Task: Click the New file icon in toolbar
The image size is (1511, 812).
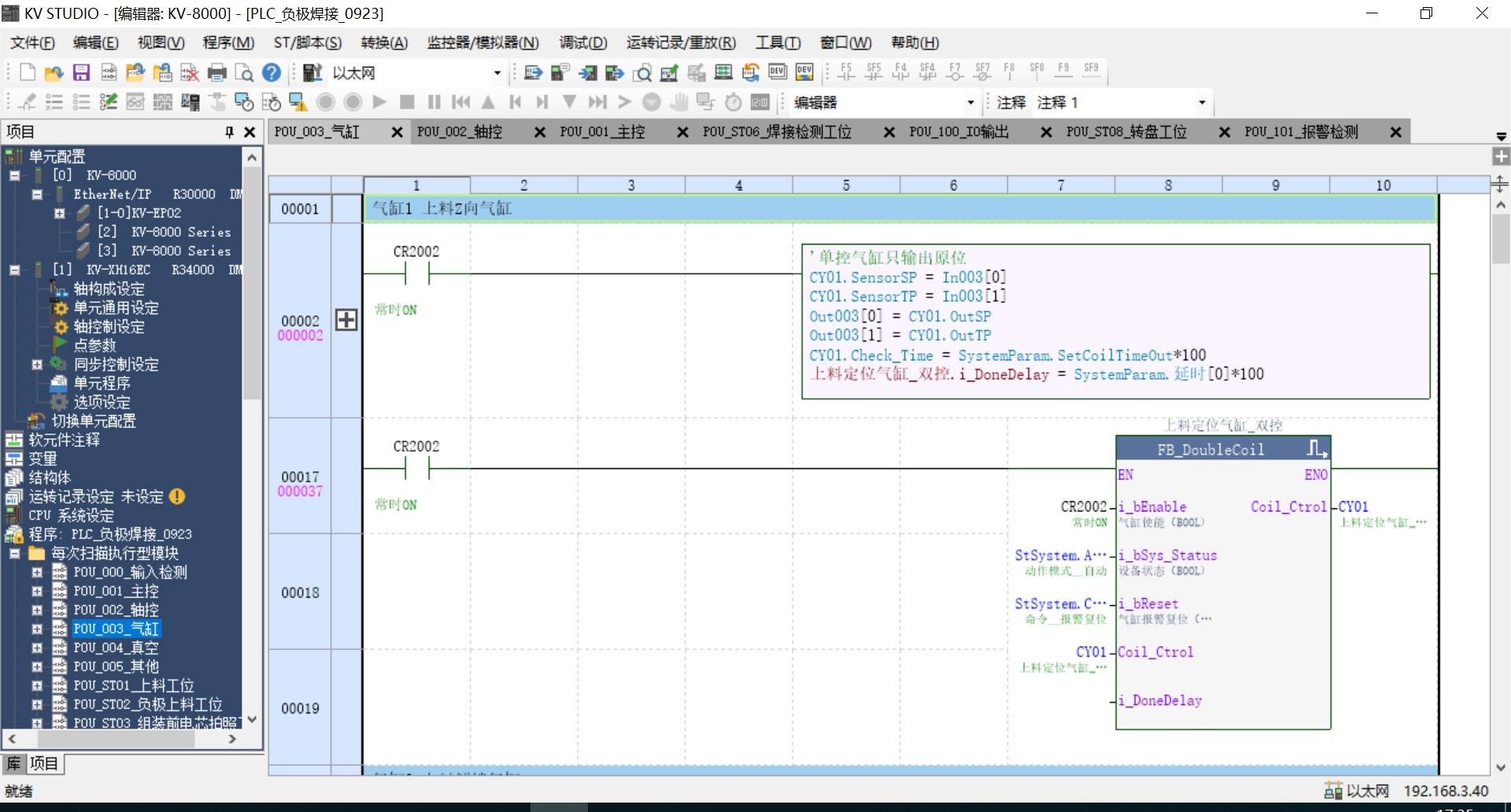Action: (x=28, y=73)
